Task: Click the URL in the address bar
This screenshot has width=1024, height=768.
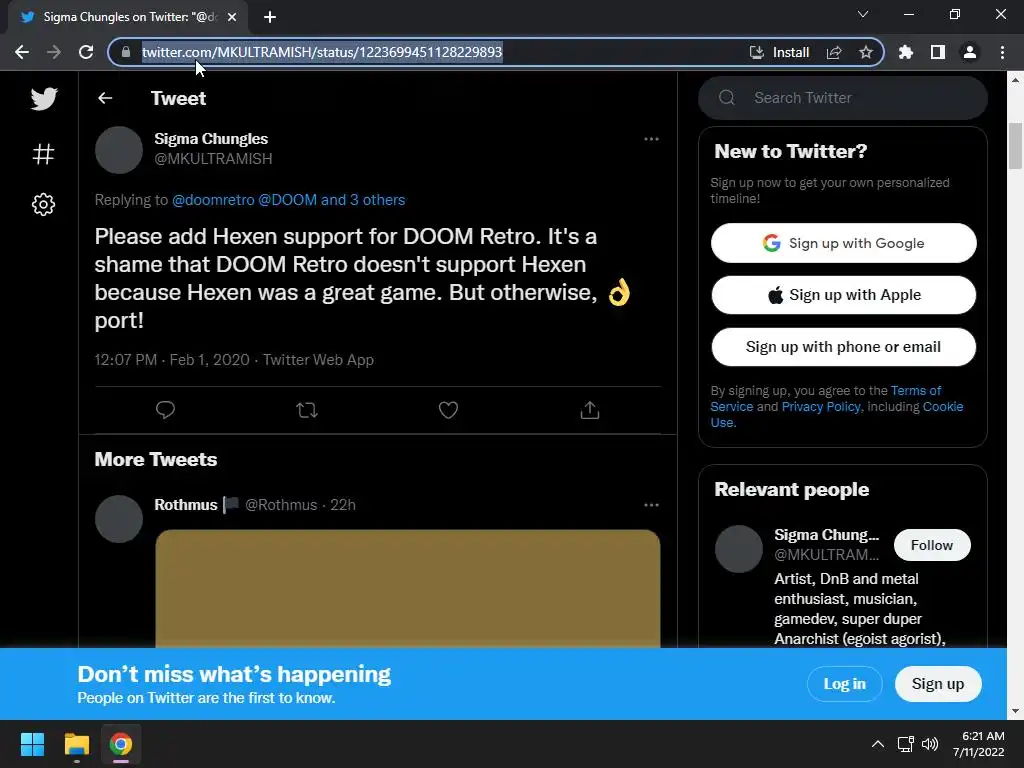Action: 322,52
